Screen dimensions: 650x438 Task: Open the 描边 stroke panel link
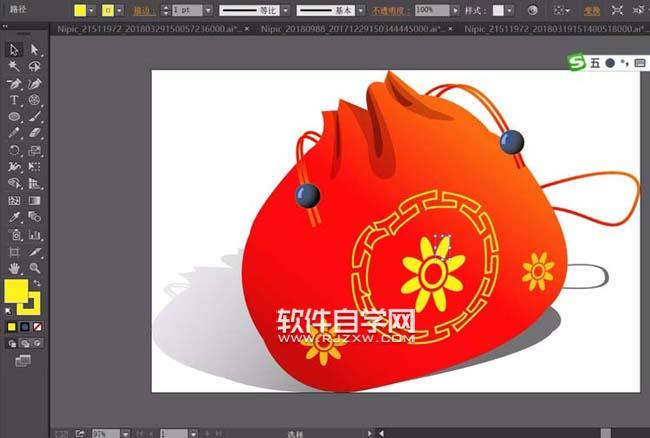click(144, 11)
